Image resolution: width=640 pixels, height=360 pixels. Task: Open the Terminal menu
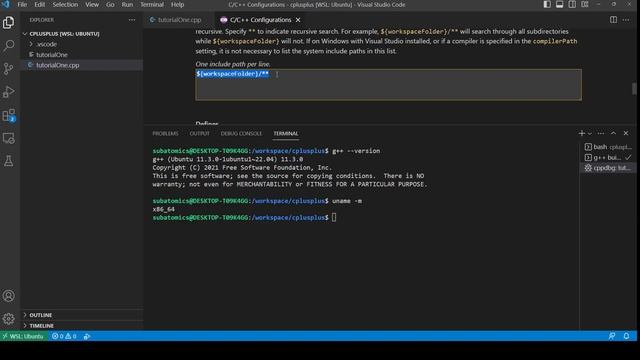[x=152, y=4]
